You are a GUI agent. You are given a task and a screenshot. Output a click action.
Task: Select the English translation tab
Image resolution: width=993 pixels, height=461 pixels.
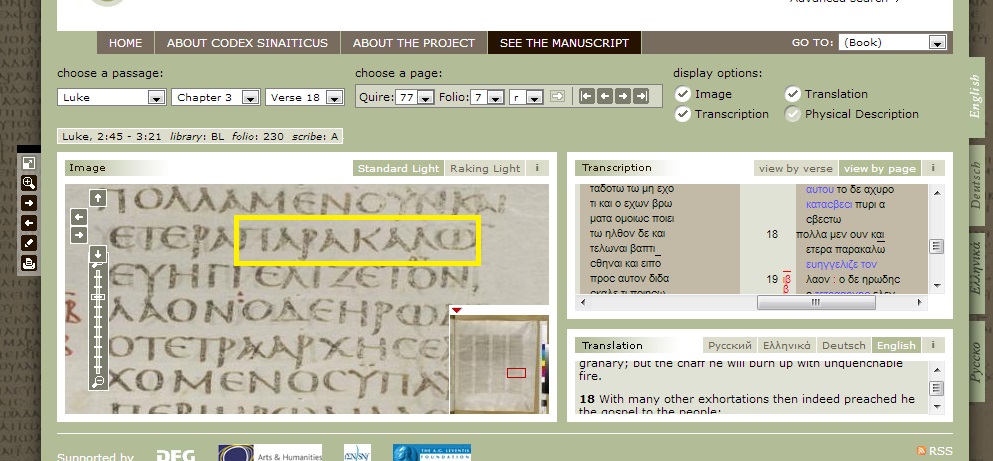pyautogui.click(x=896, y=345)
